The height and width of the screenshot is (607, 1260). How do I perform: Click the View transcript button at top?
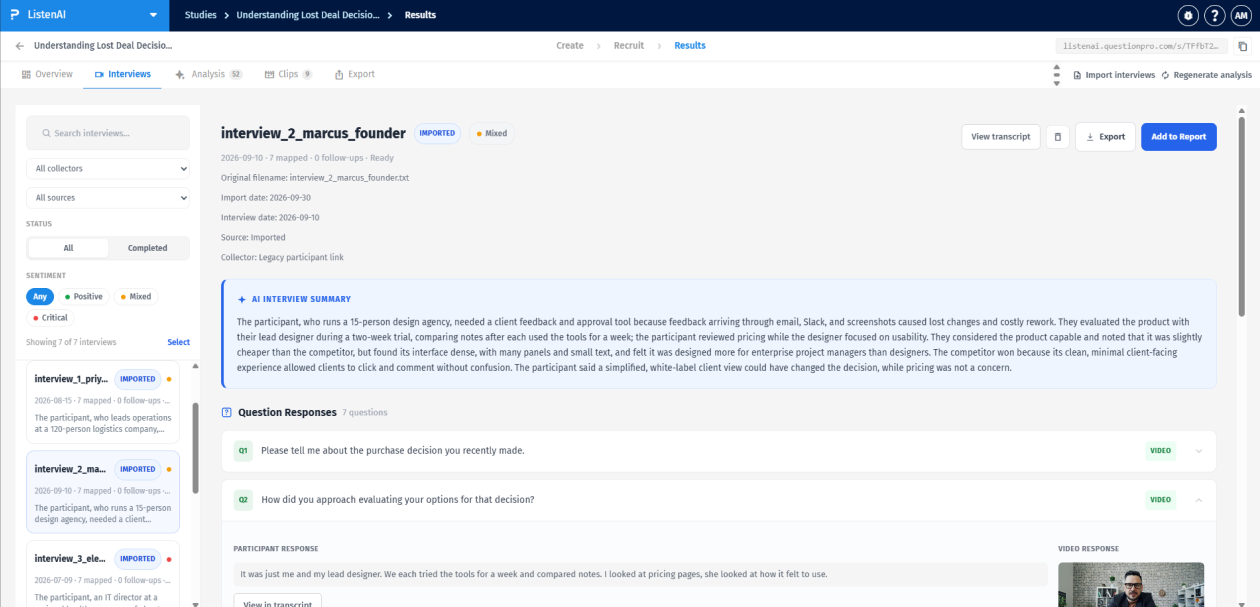click(1000, 137)
